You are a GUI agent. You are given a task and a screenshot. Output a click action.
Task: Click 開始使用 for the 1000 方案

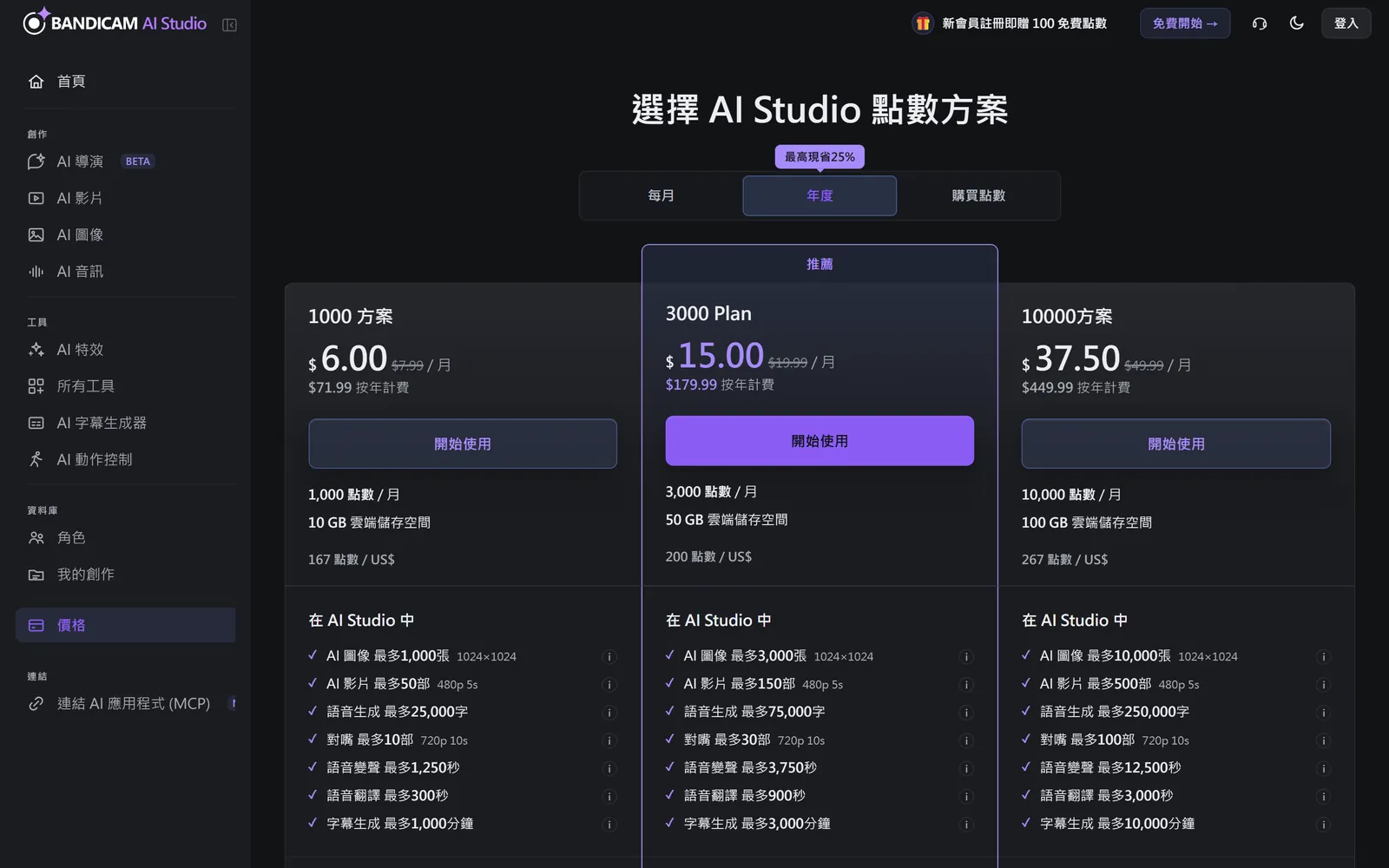click(463, 444)
